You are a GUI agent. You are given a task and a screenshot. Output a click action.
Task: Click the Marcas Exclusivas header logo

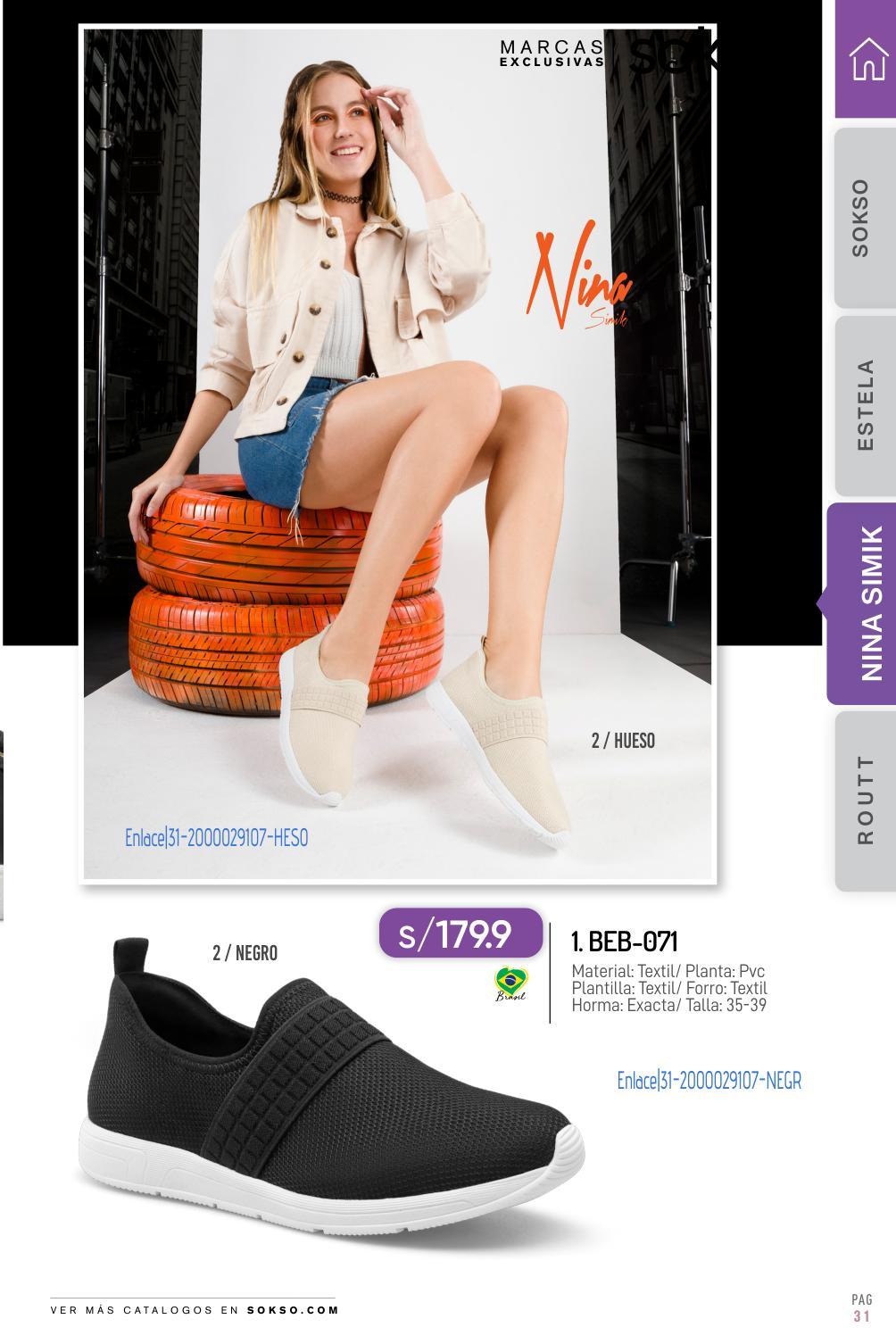(x=552, y=54)
